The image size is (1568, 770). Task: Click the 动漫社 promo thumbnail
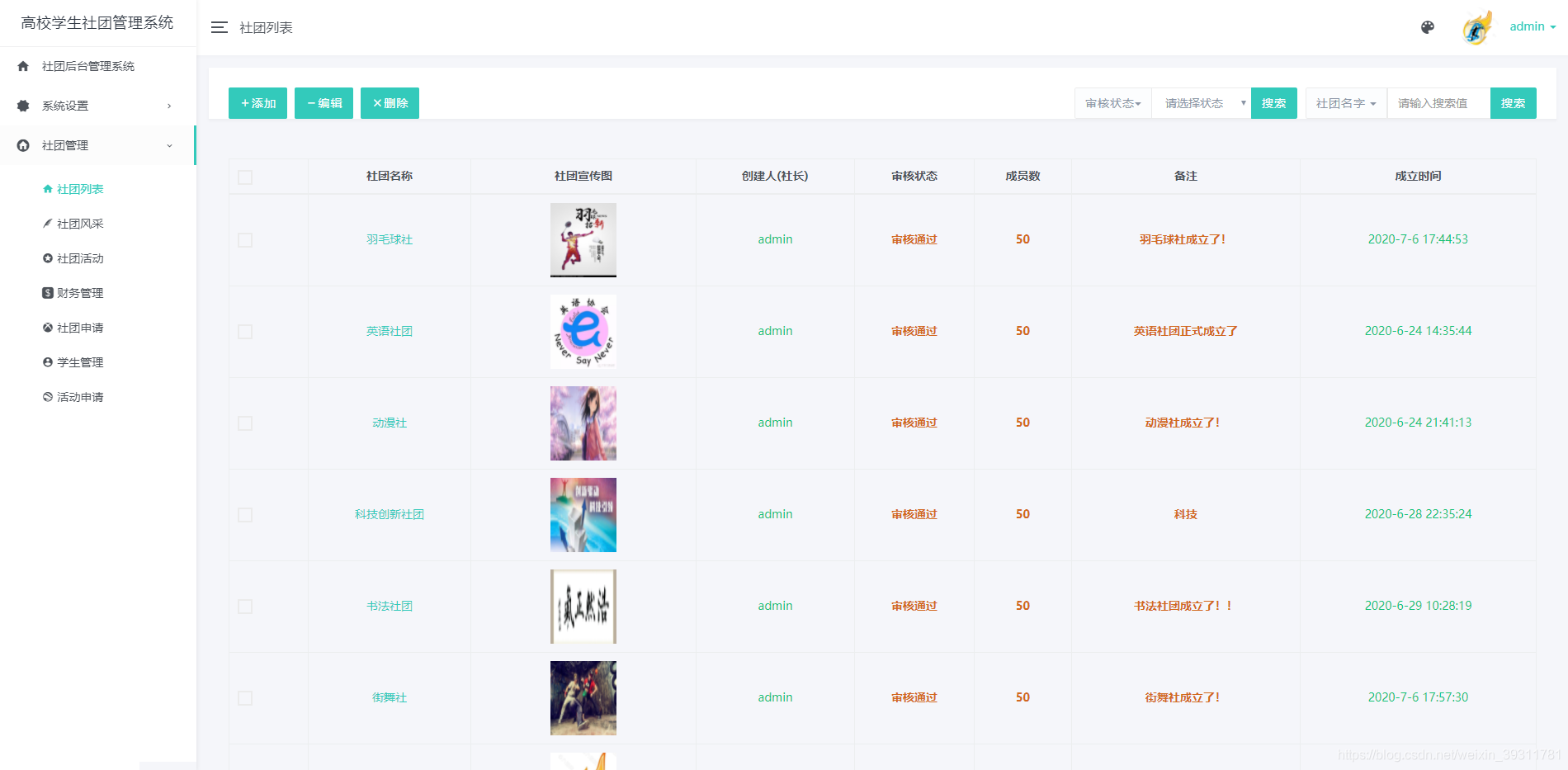pyautogui.click(x=583, y=423)
